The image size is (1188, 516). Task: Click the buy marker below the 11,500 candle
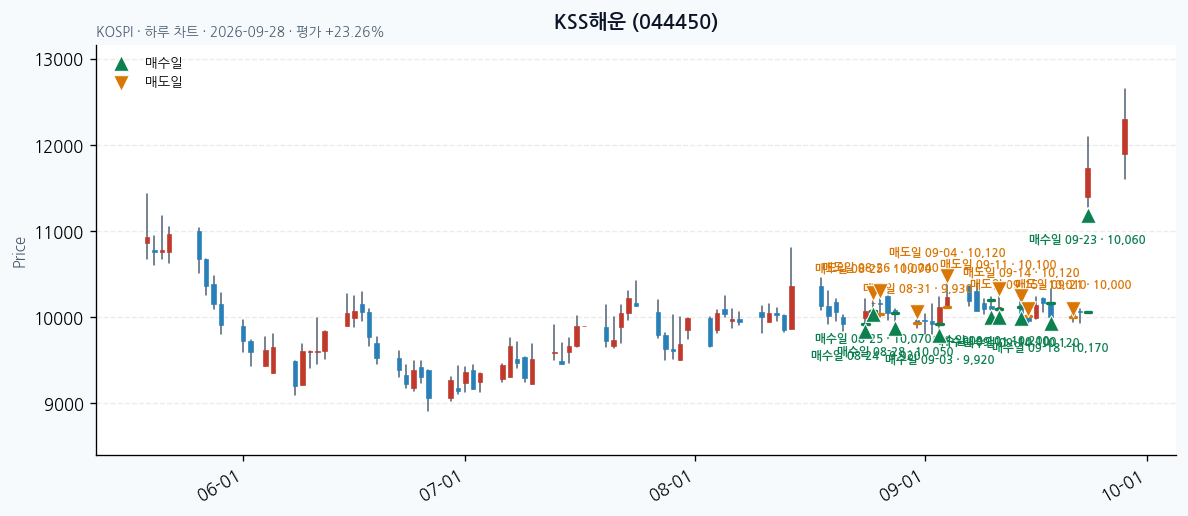[1088, 216]
